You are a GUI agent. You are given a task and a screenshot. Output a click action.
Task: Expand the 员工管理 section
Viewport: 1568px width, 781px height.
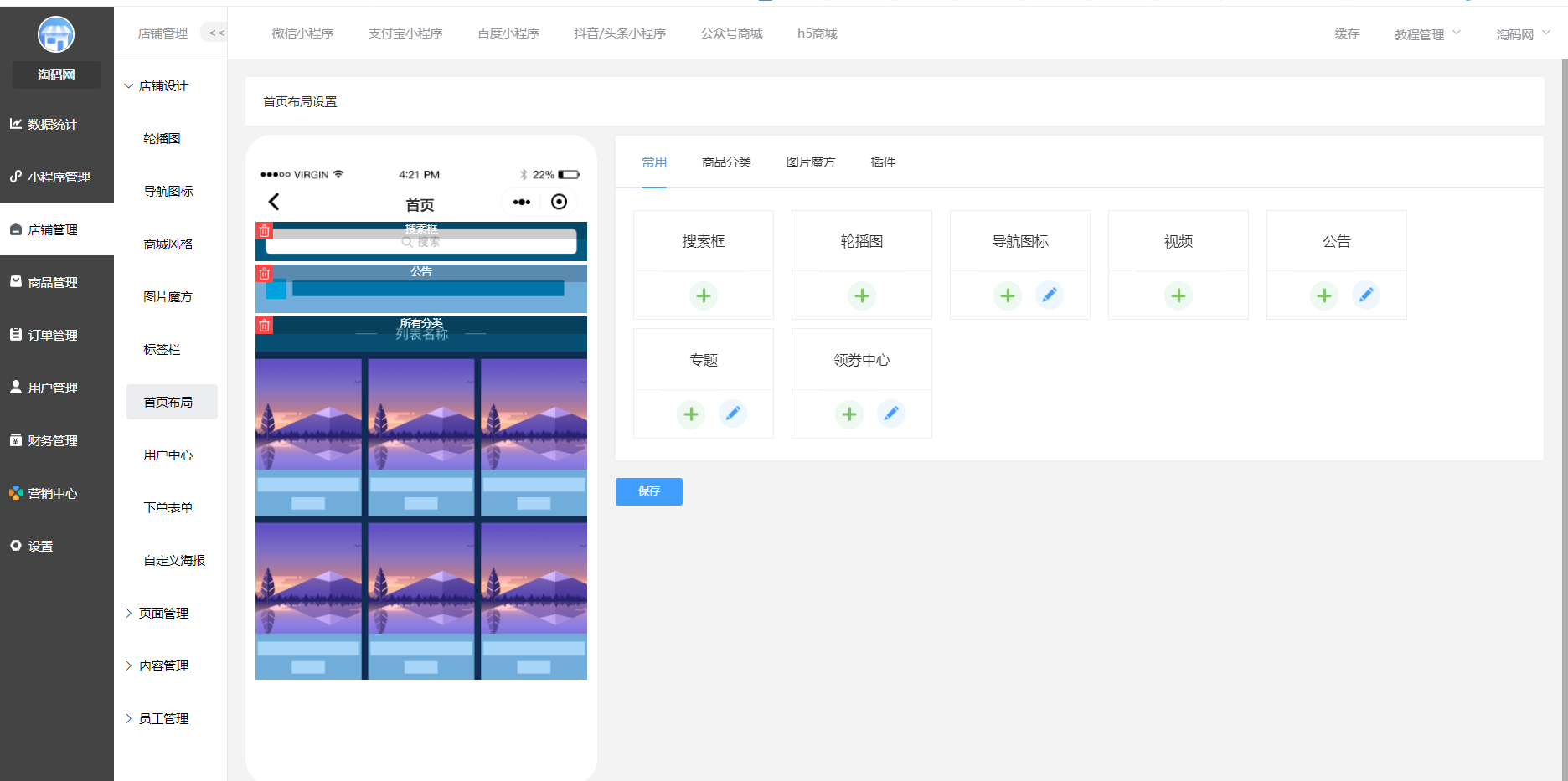pos(164,718)
